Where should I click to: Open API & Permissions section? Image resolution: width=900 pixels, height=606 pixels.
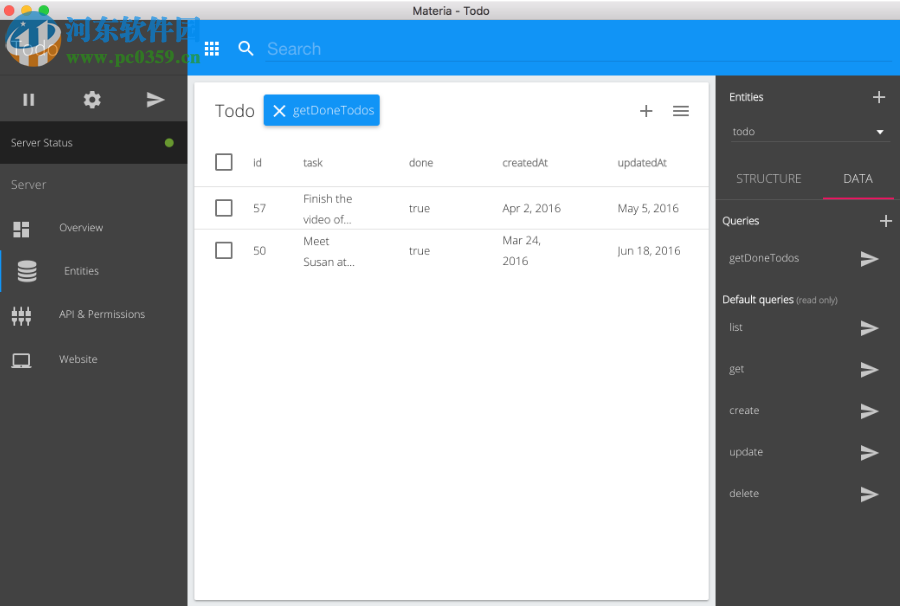coord(102,314)
